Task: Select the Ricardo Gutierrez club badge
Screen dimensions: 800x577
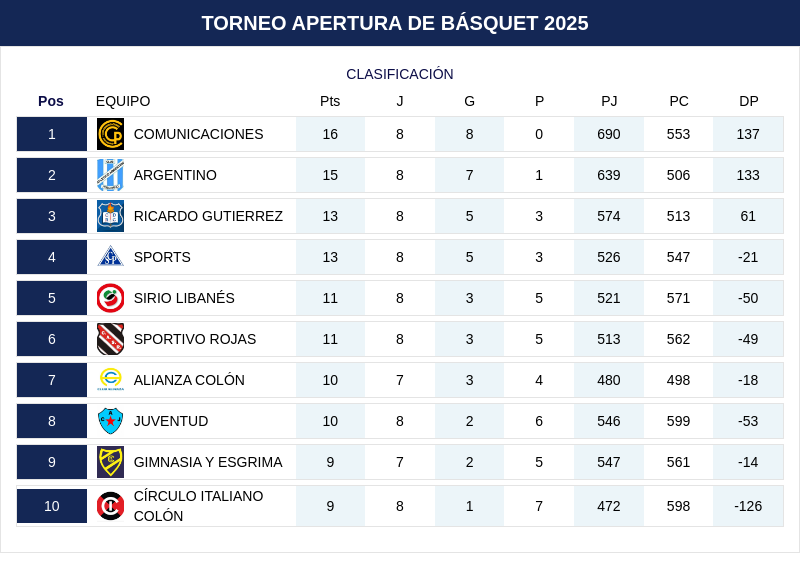Action: (x=110, y=216)
